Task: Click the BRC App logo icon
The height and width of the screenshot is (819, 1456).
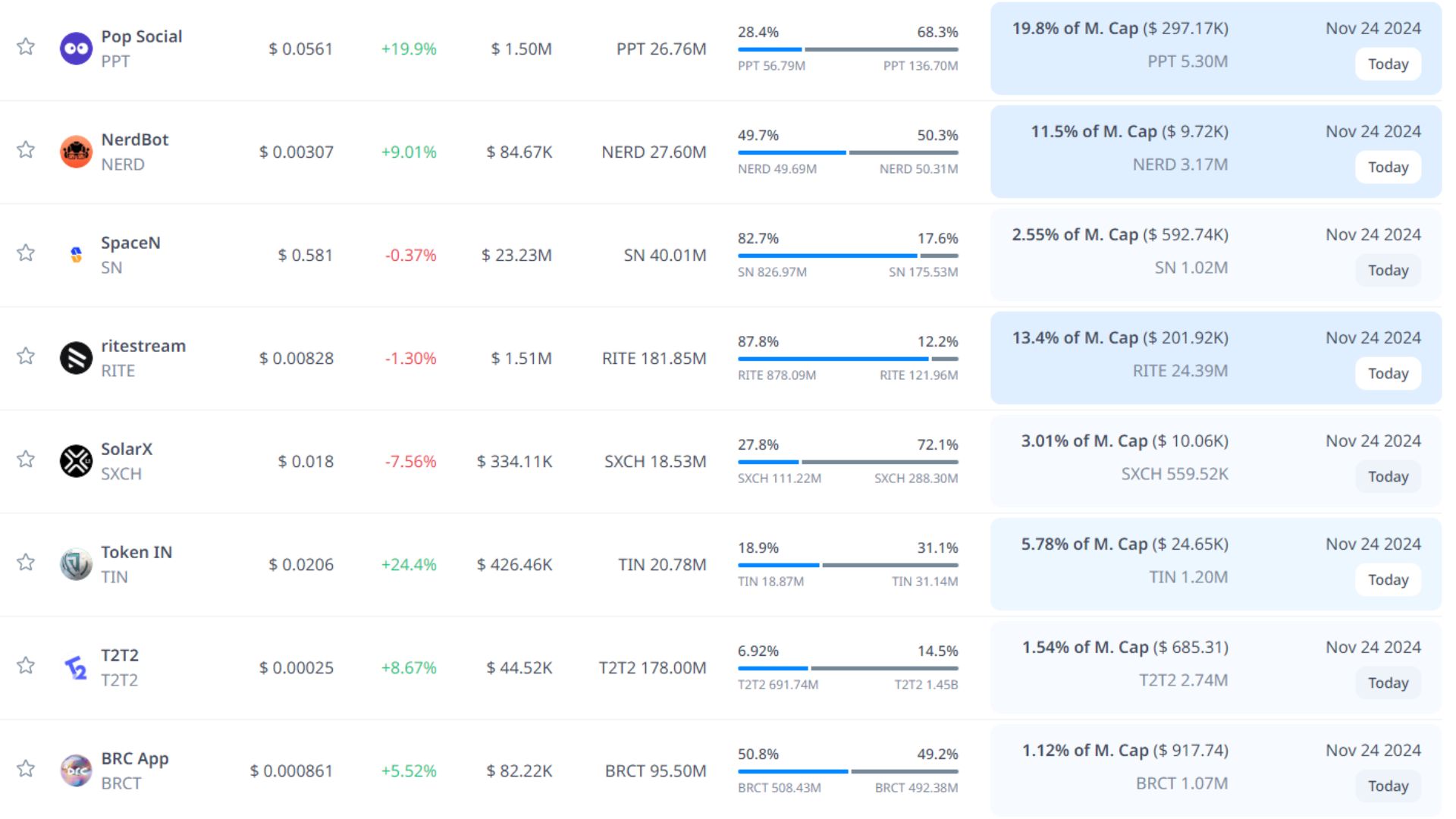Action: coord(76,770)
